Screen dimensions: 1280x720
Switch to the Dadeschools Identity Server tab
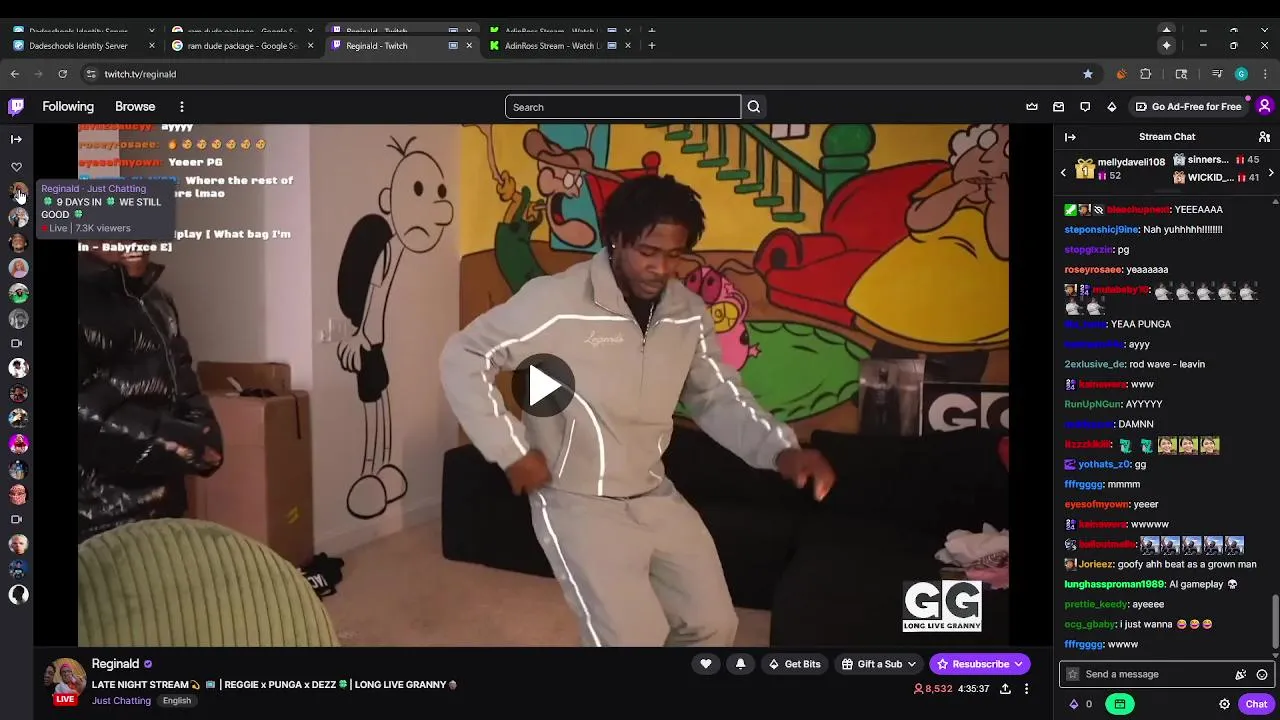coord(84,45)
